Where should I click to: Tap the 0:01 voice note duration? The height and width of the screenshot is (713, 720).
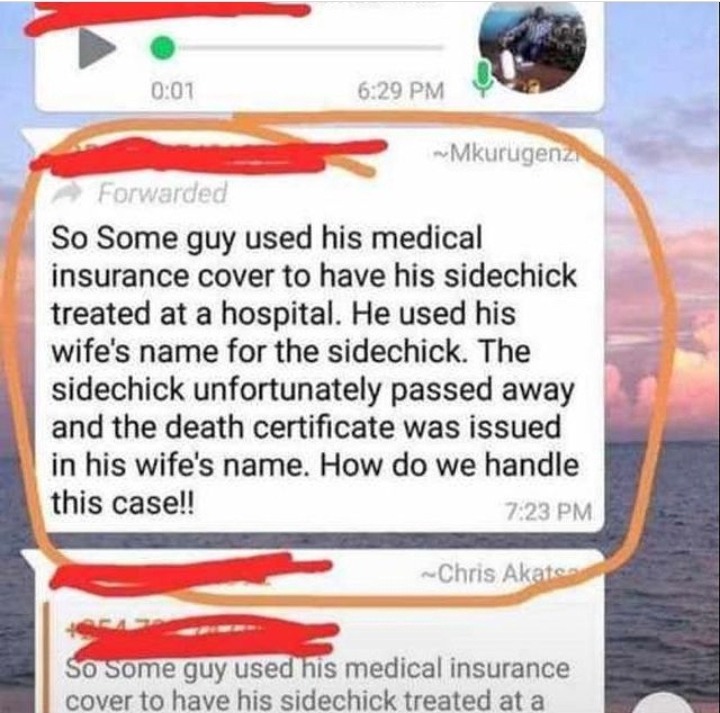(x=172, y=90)
